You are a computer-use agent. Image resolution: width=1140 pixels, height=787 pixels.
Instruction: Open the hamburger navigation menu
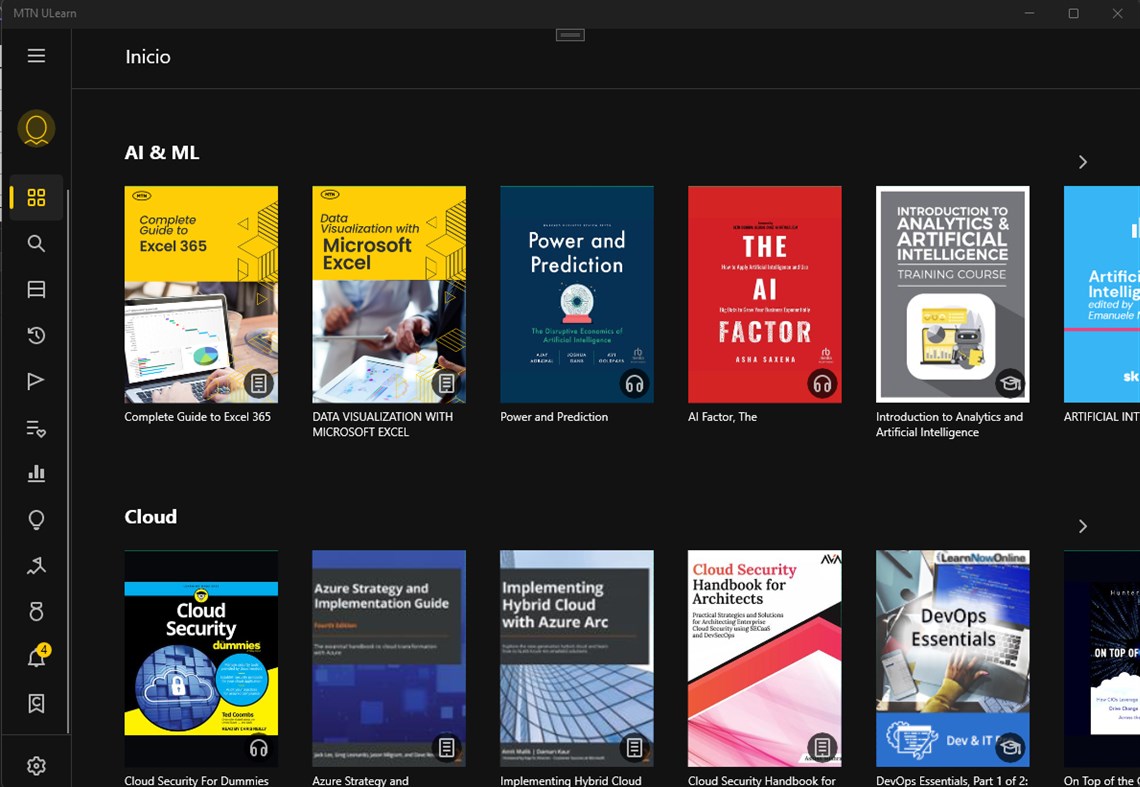(36, 56)
